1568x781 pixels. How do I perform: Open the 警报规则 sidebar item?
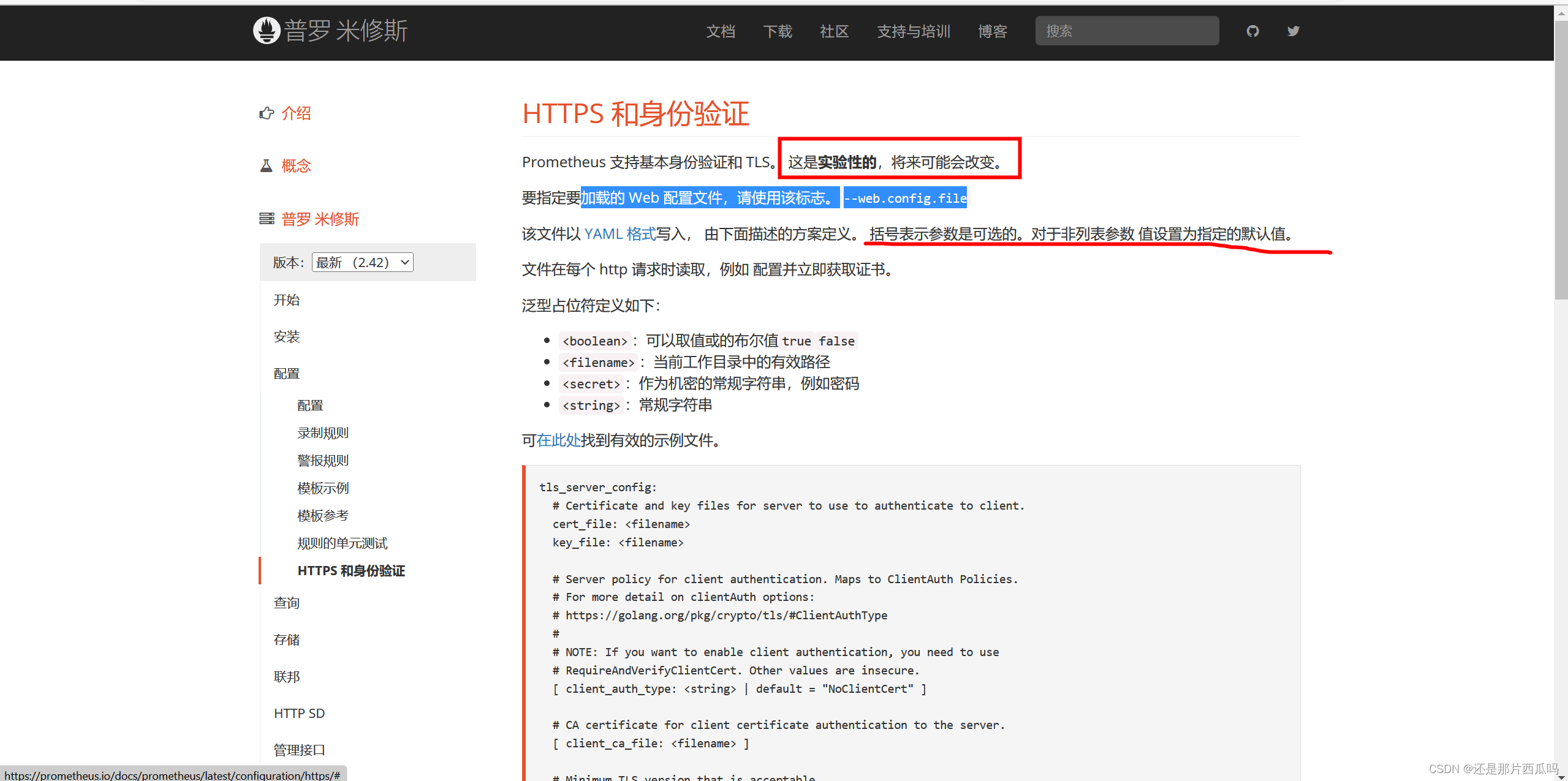[x=323, y=461]
